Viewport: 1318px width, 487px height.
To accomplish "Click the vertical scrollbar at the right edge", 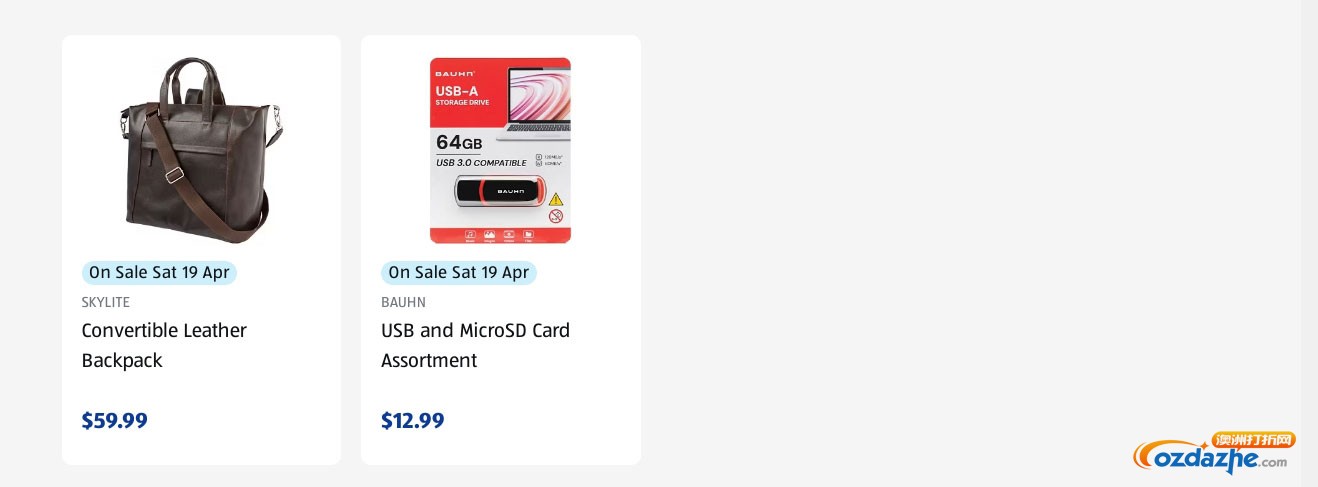I will coord(1309,243).
